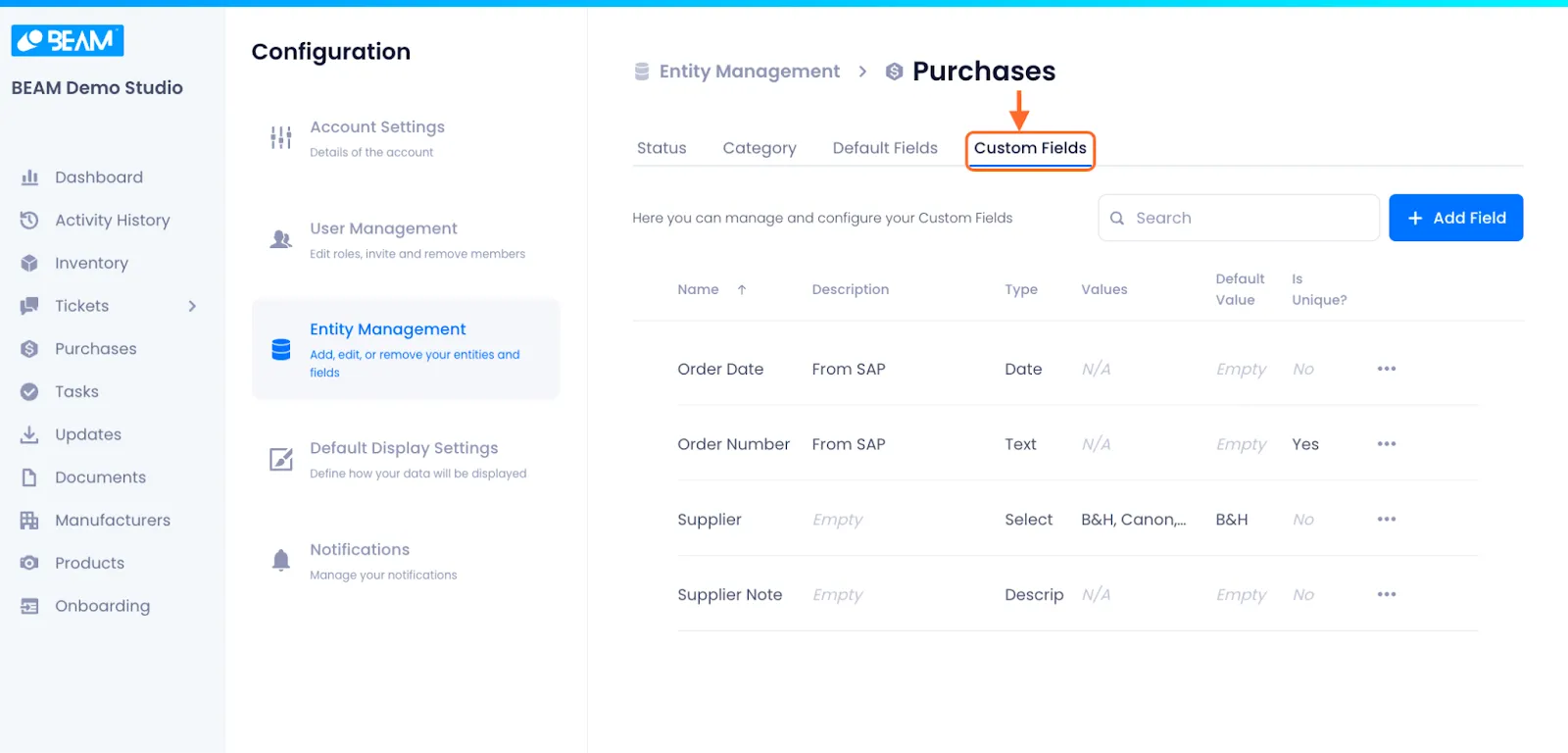This screenshot has height=753, width=1568.
Task: Click the Supplier field name
Action: click(x=710, y=520)
